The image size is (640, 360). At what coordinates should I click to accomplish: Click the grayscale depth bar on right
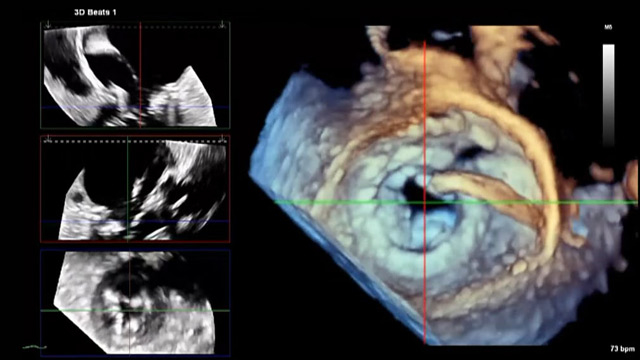click(x=609, y=95)
